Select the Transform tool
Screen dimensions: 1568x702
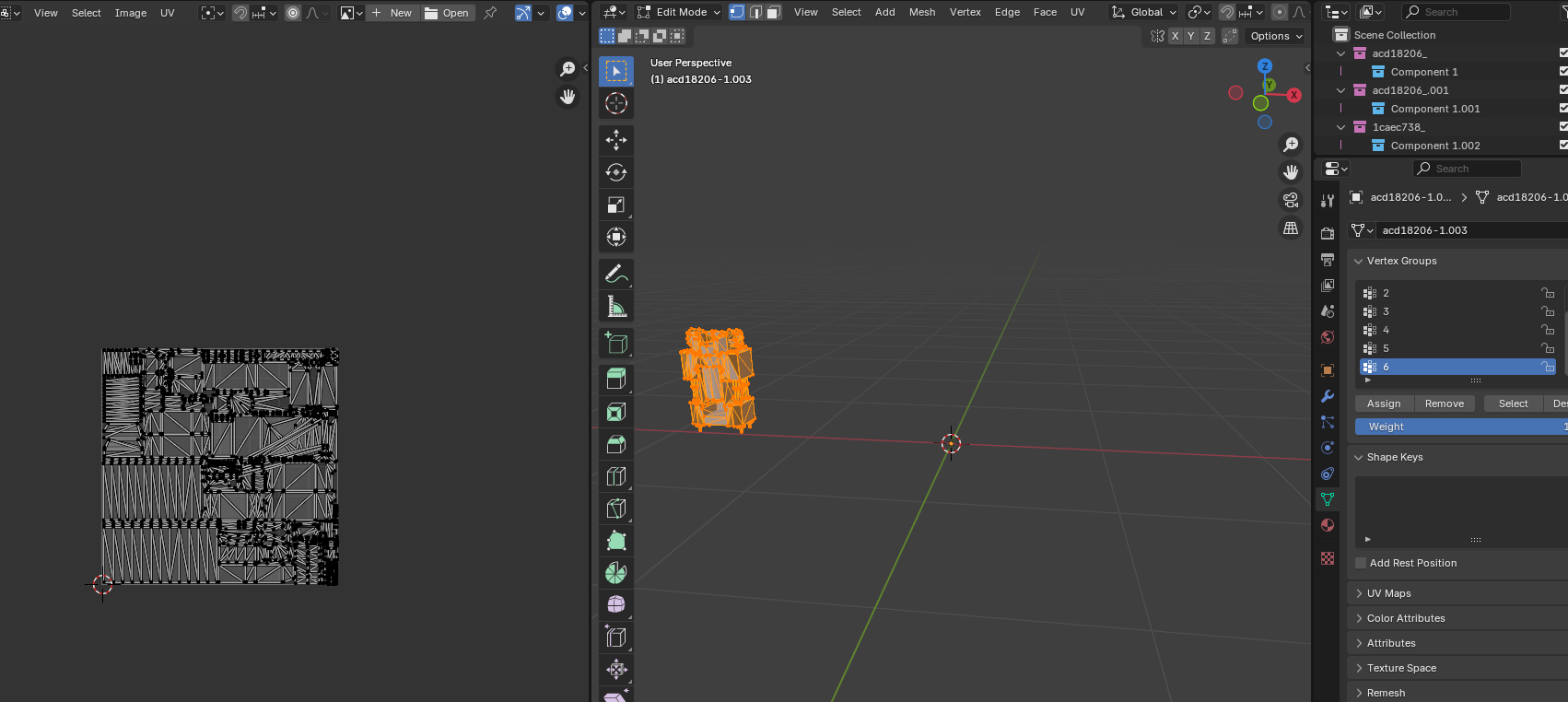point(616,237)
